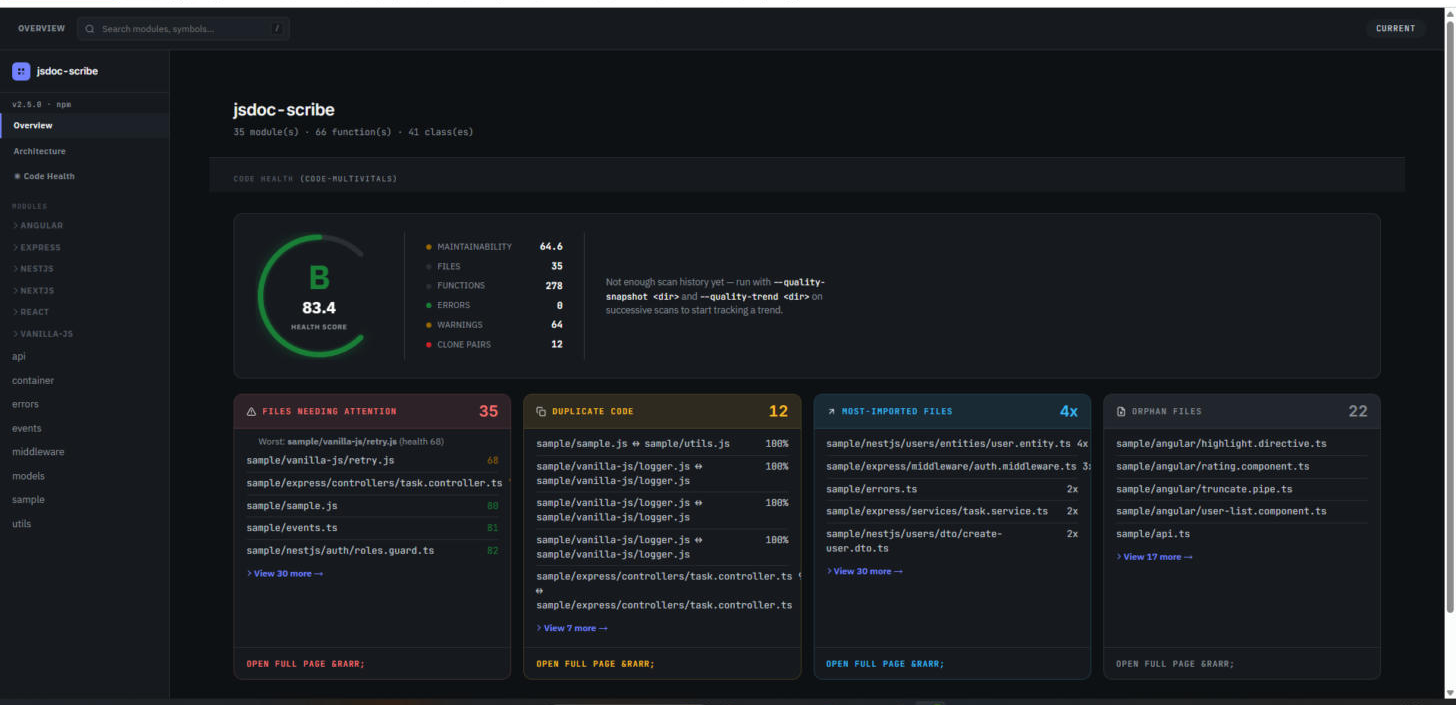Expand the VANILLA-JS module group
Viewport: 1456px width, 705px height.
point(42,334)
